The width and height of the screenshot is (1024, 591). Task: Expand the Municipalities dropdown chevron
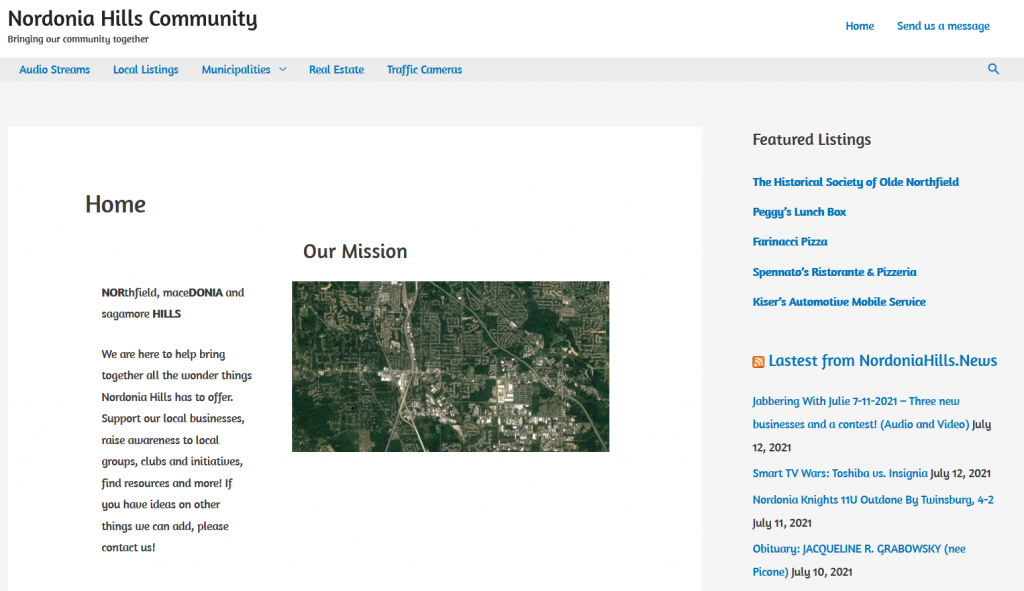[283, 69]
